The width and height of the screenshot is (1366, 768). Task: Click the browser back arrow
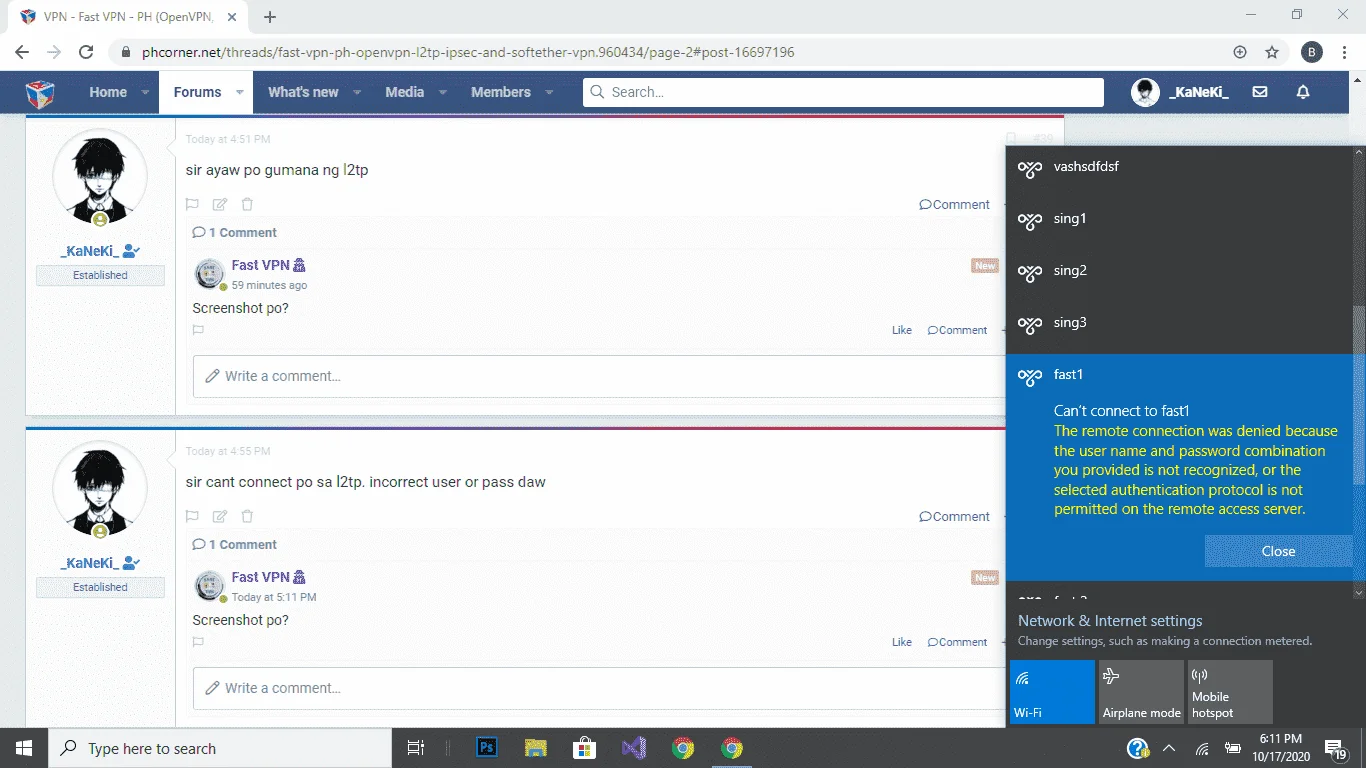point(22,52)
